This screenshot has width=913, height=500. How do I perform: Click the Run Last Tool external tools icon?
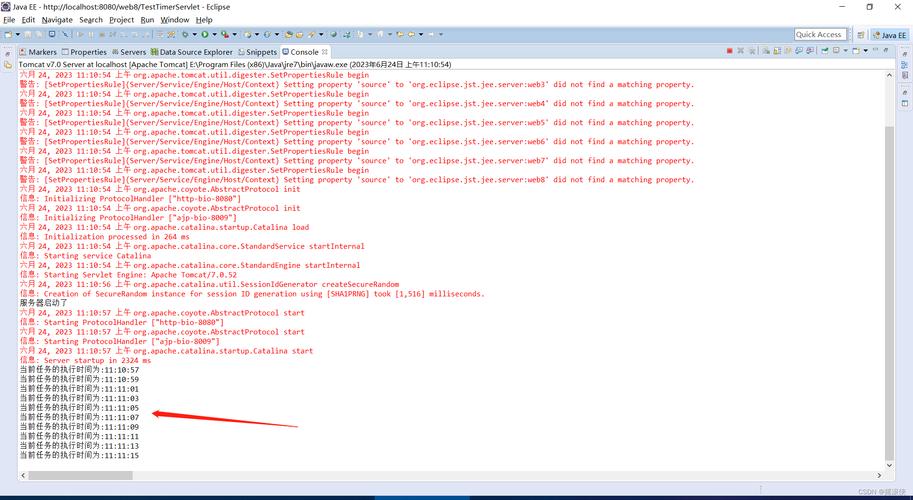point(225,34)
